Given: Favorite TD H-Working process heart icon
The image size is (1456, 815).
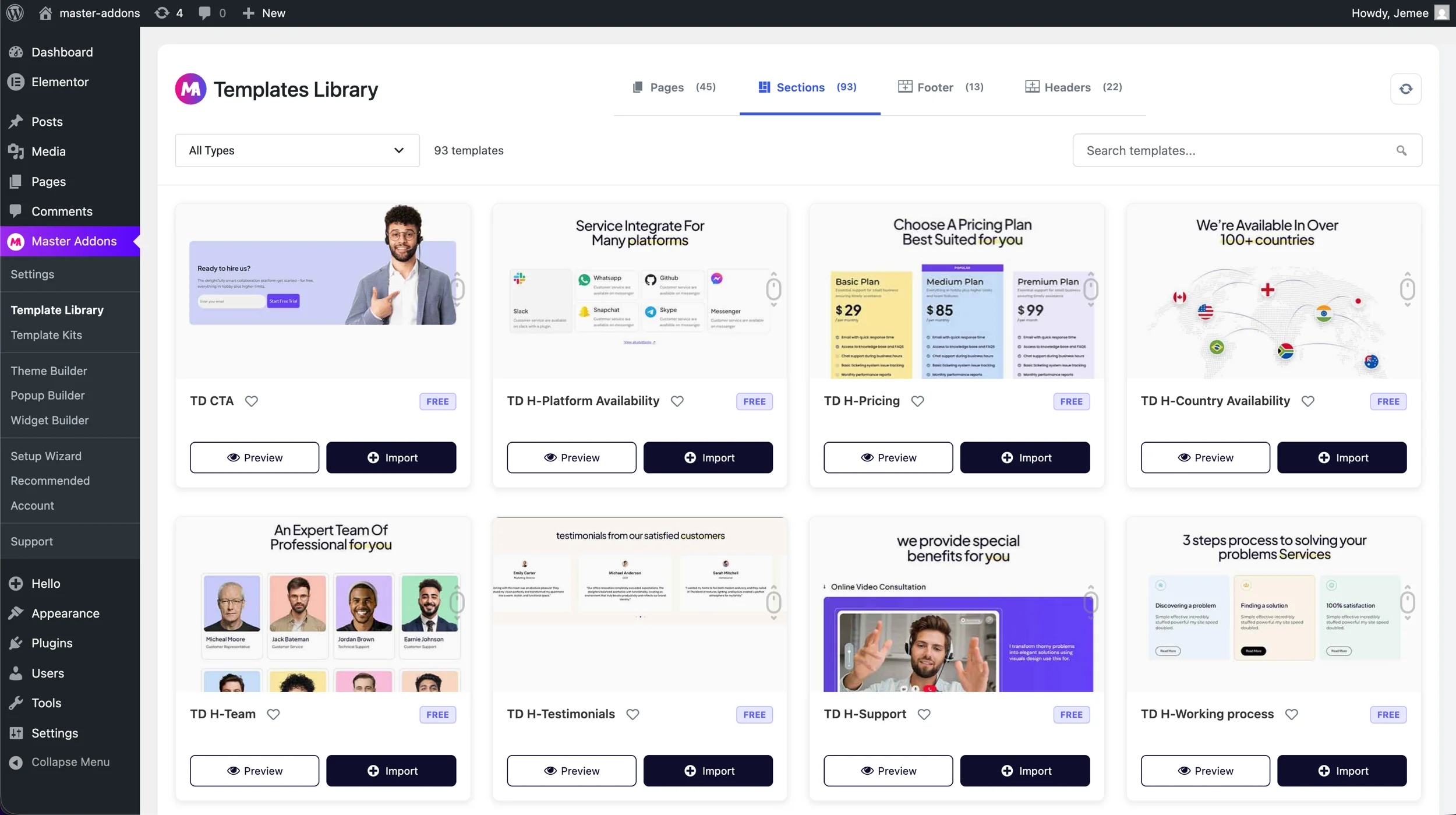Looking at the screenshot, I should click(1291, 714).
